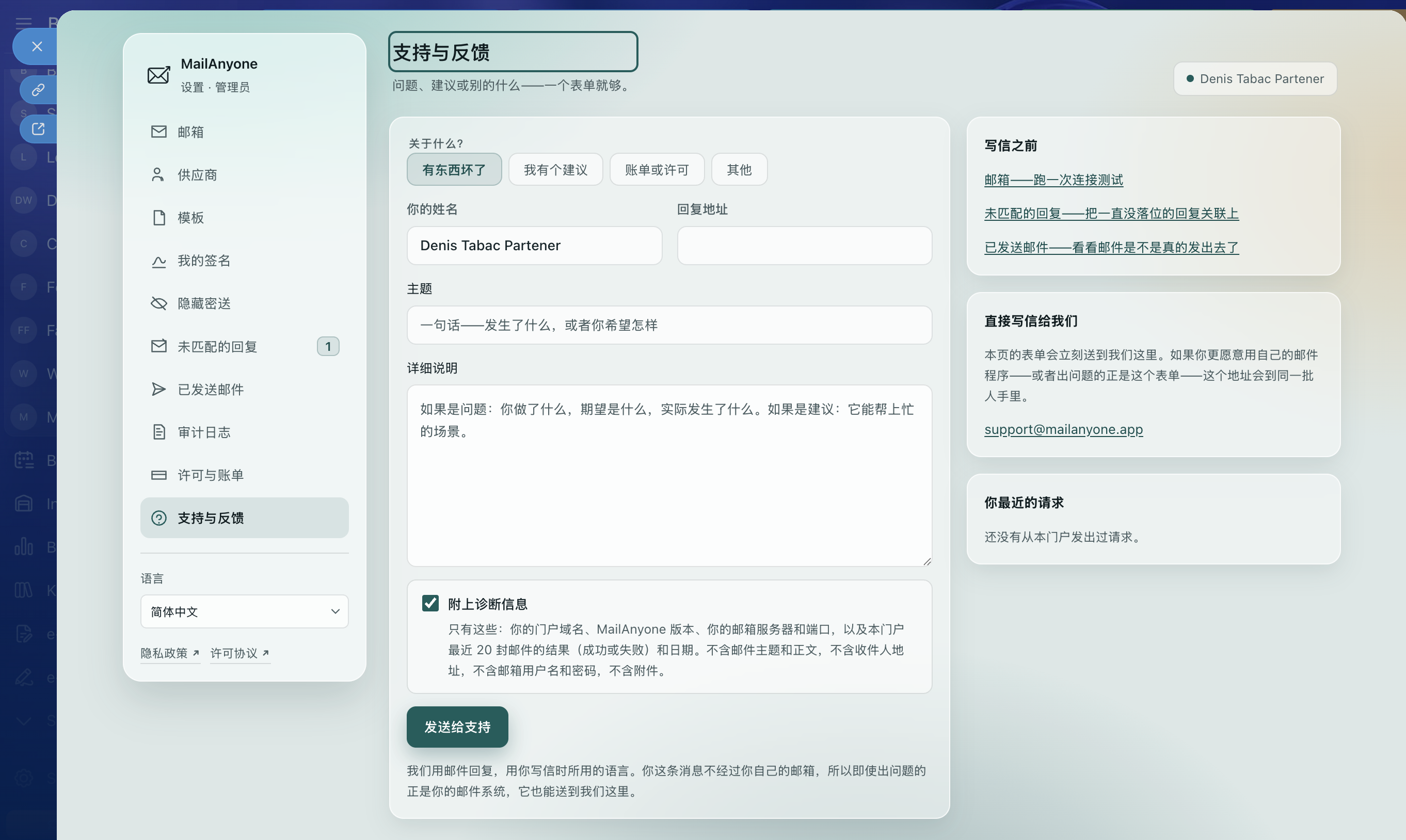The image size is (1406, 840).
Task: Open 许可与账单 in the sidebar
Action: pos(245,475)
